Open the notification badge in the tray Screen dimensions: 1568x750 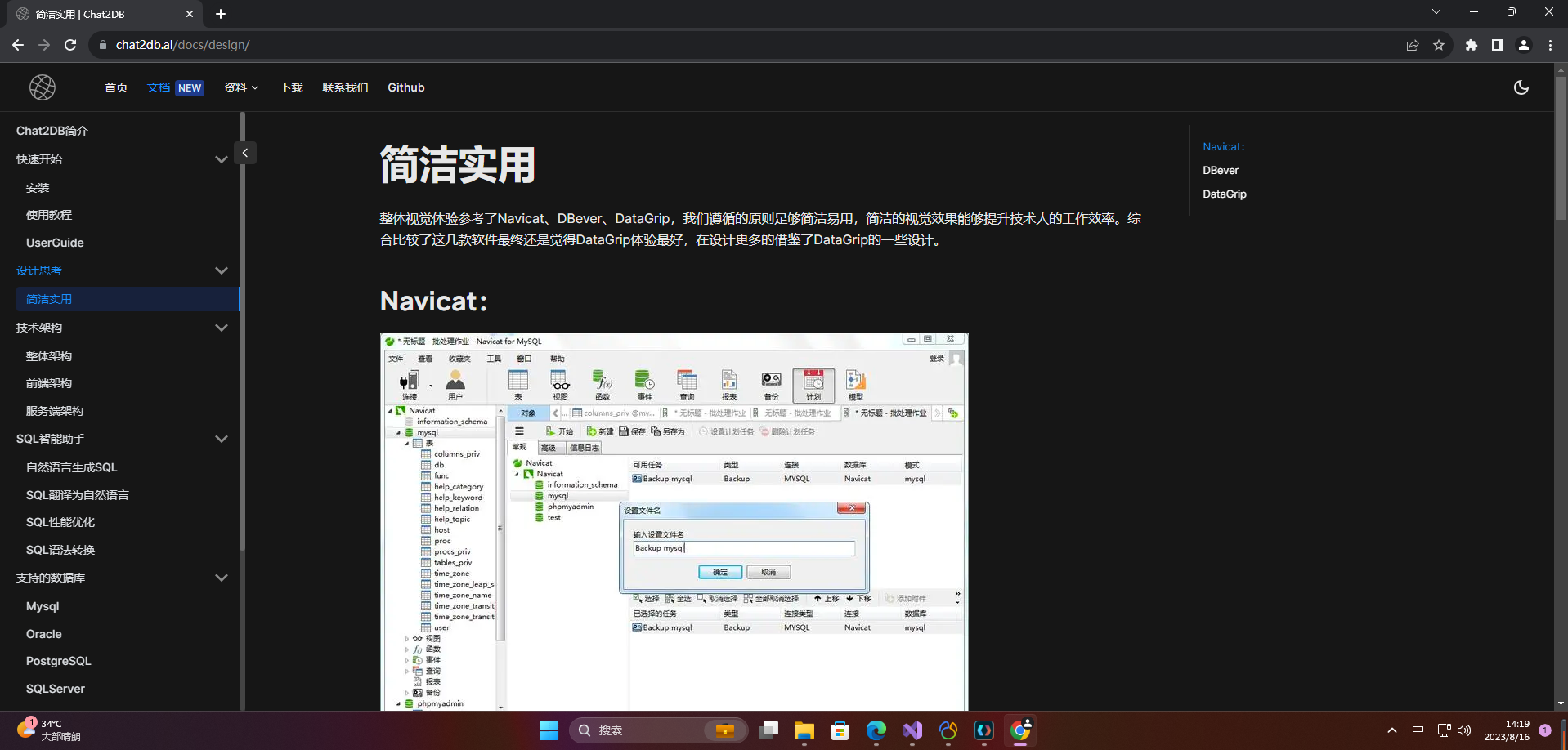point(1545,730)
